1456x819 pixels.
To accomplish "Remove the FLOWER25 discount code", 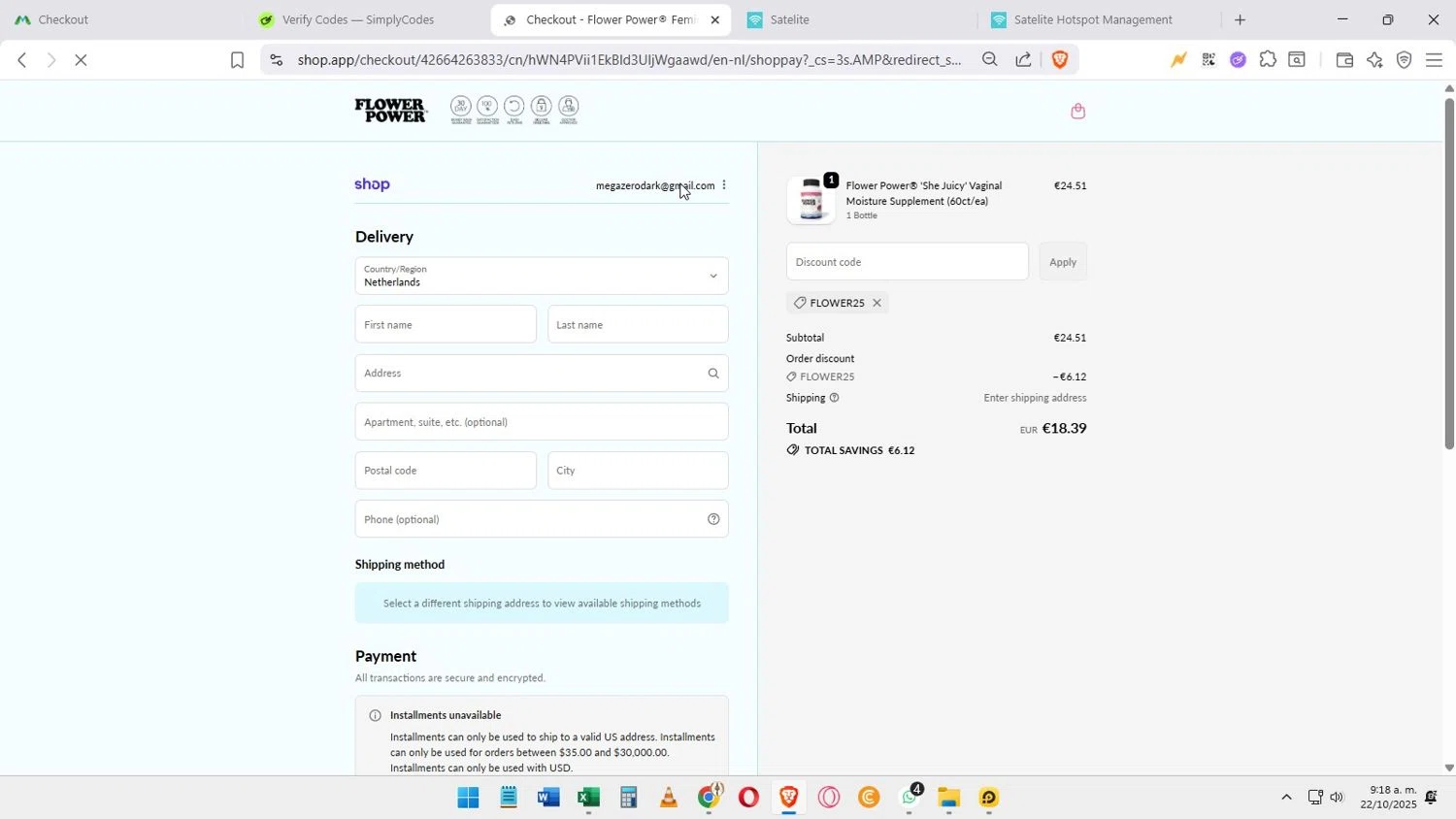I will (x=877, y=303).
